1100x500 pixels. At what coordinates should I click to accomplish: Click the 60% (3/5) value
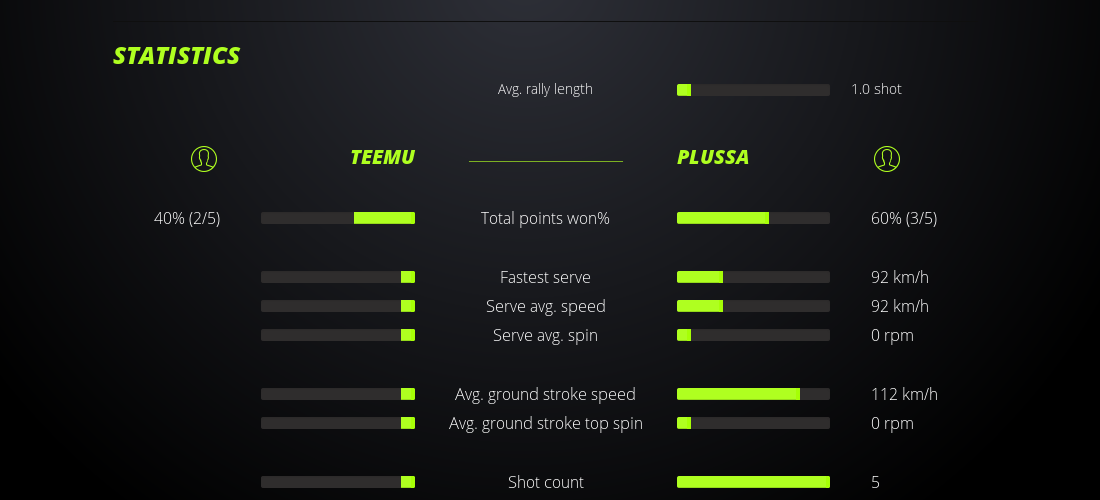904,218
